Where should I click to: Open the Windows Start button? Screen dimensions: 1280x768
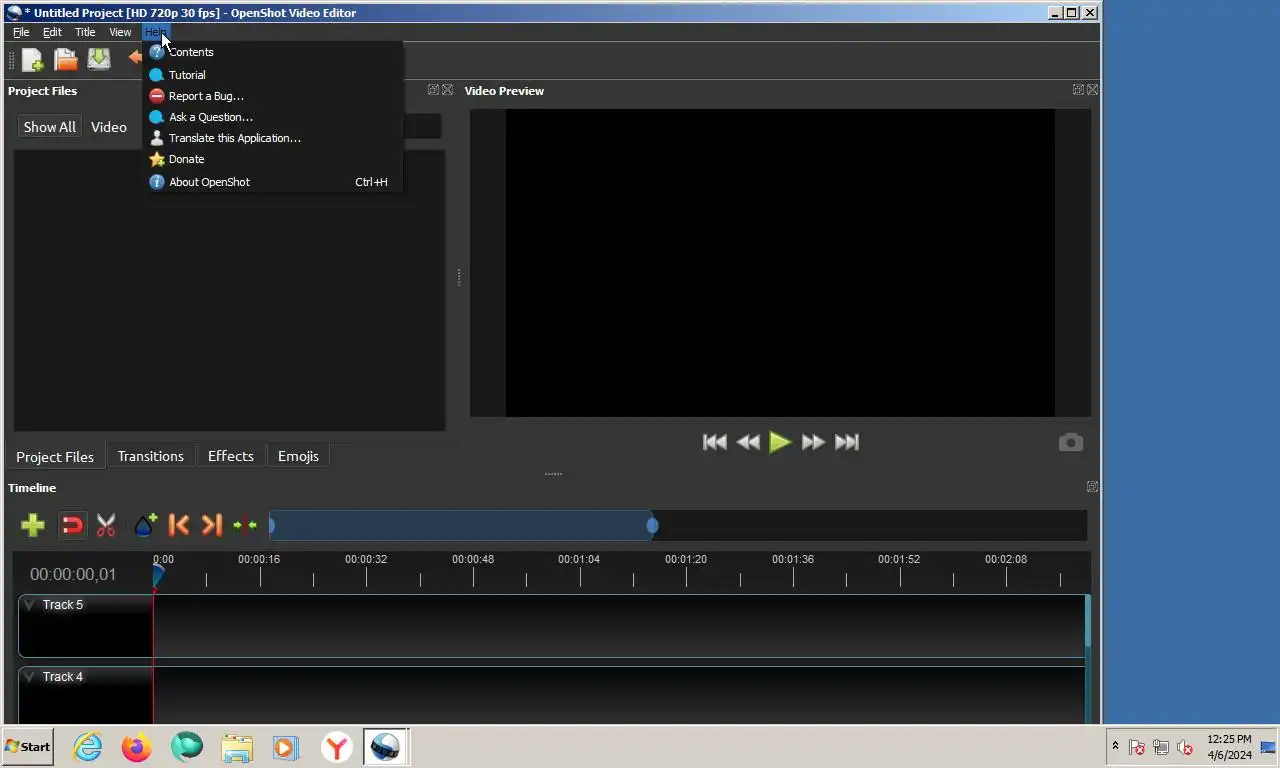point(28,747)
